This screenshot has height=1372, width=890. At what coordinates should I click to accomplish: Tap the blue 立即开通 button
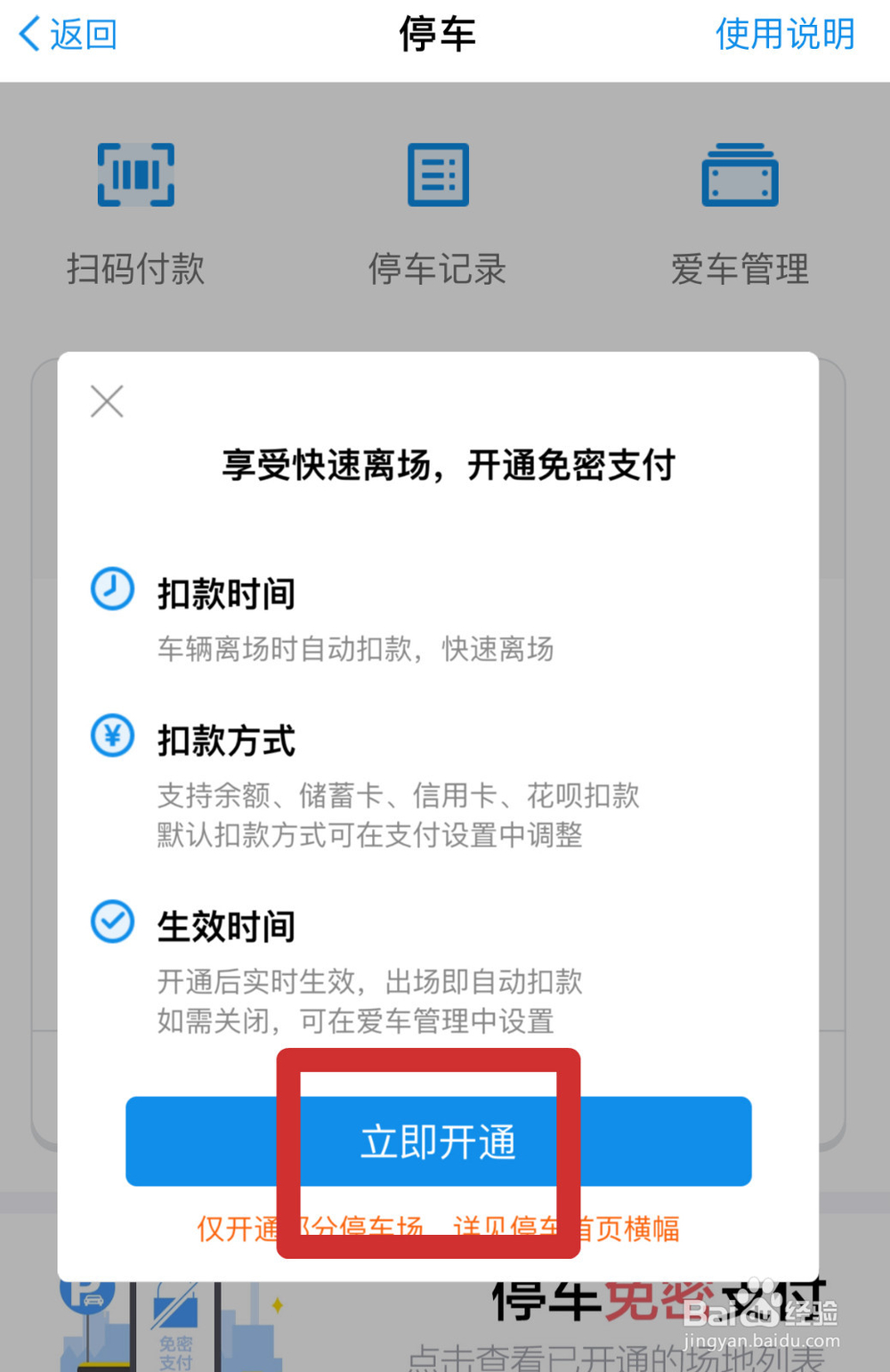(x=439, y=1141)
